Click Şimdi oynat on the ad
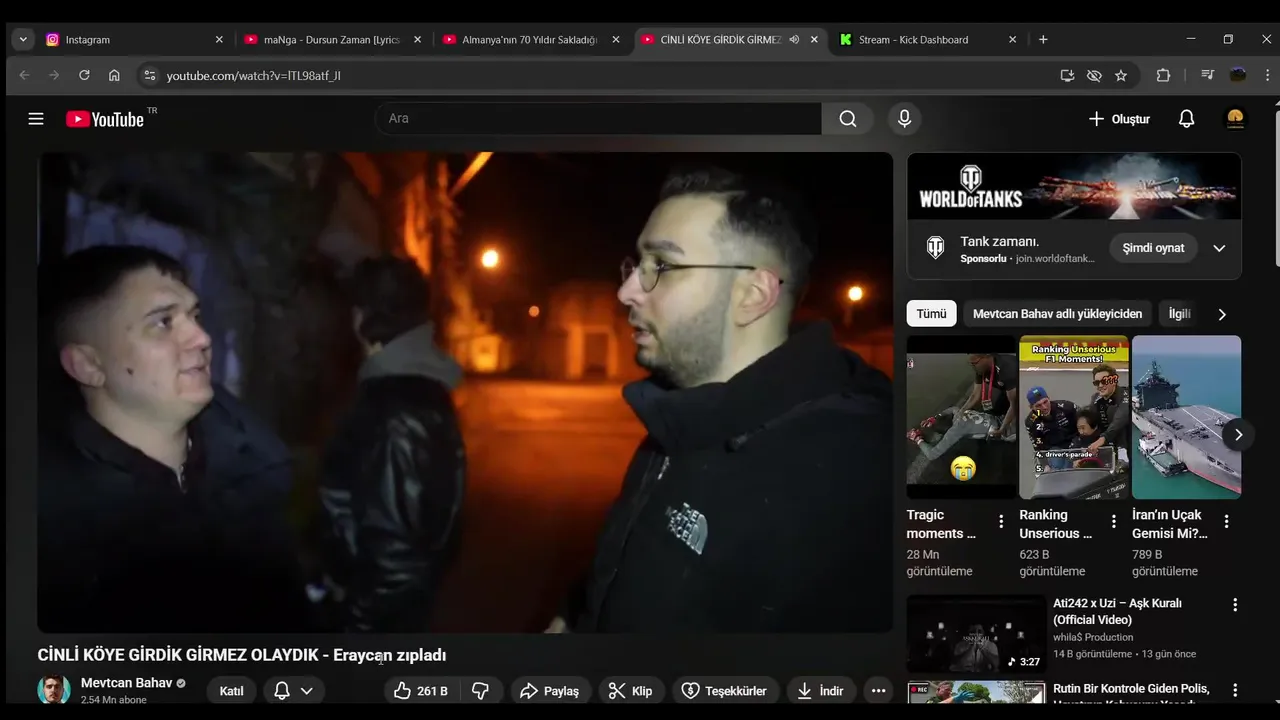 (x=1153, y=248)
